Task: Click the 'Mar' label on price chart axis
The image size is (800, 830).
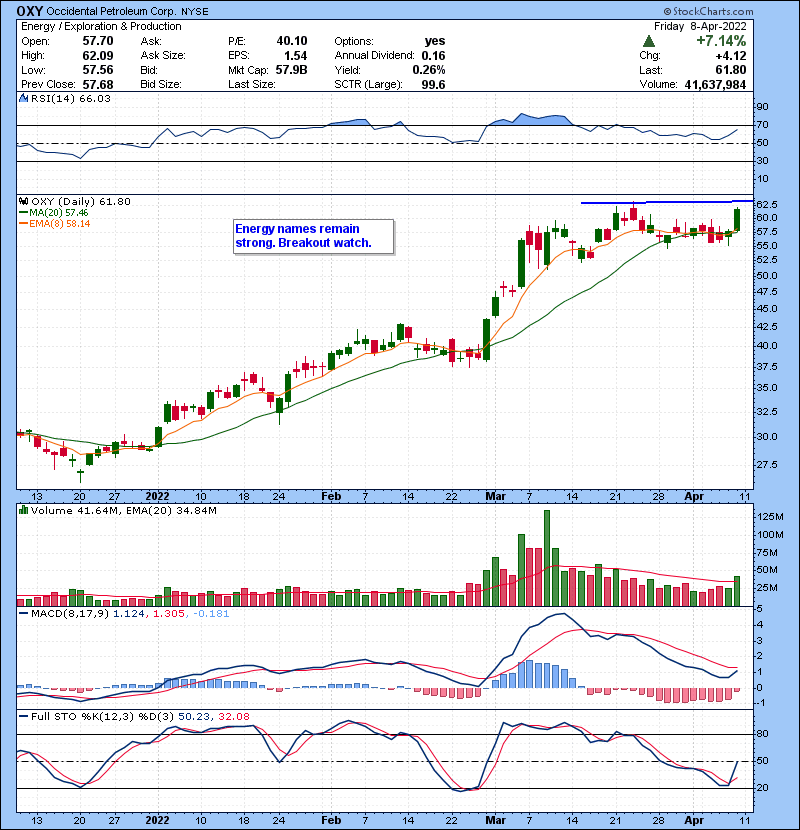Action: (496, 497)
